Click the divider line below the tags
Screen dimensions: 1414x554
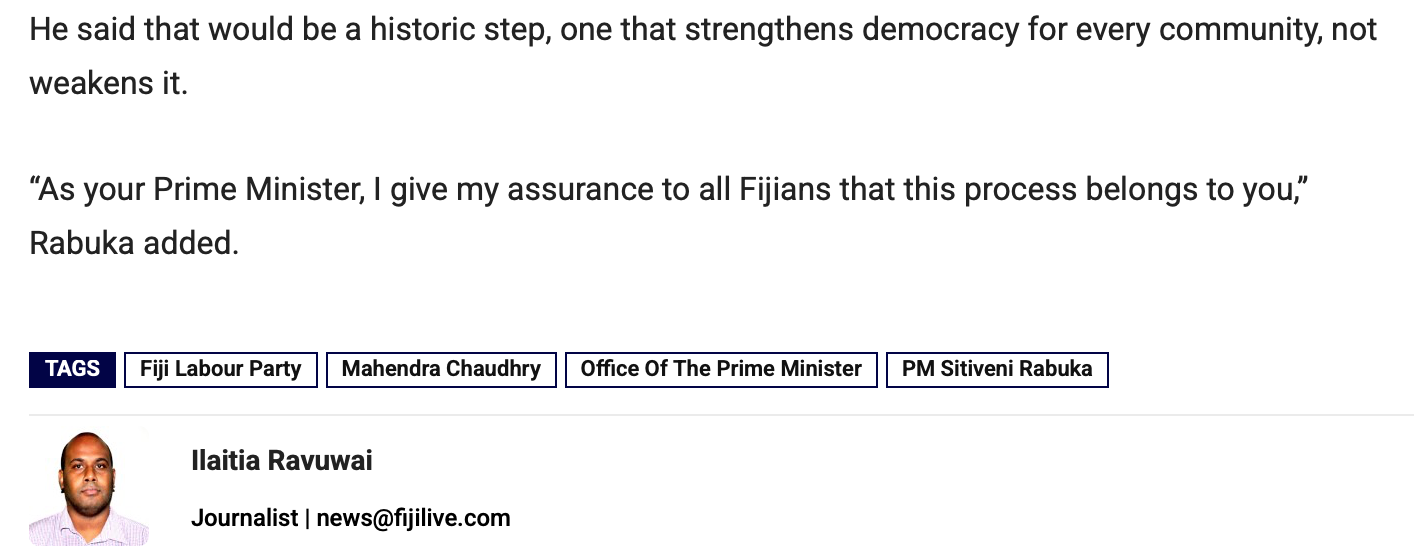tap(720, 415)
